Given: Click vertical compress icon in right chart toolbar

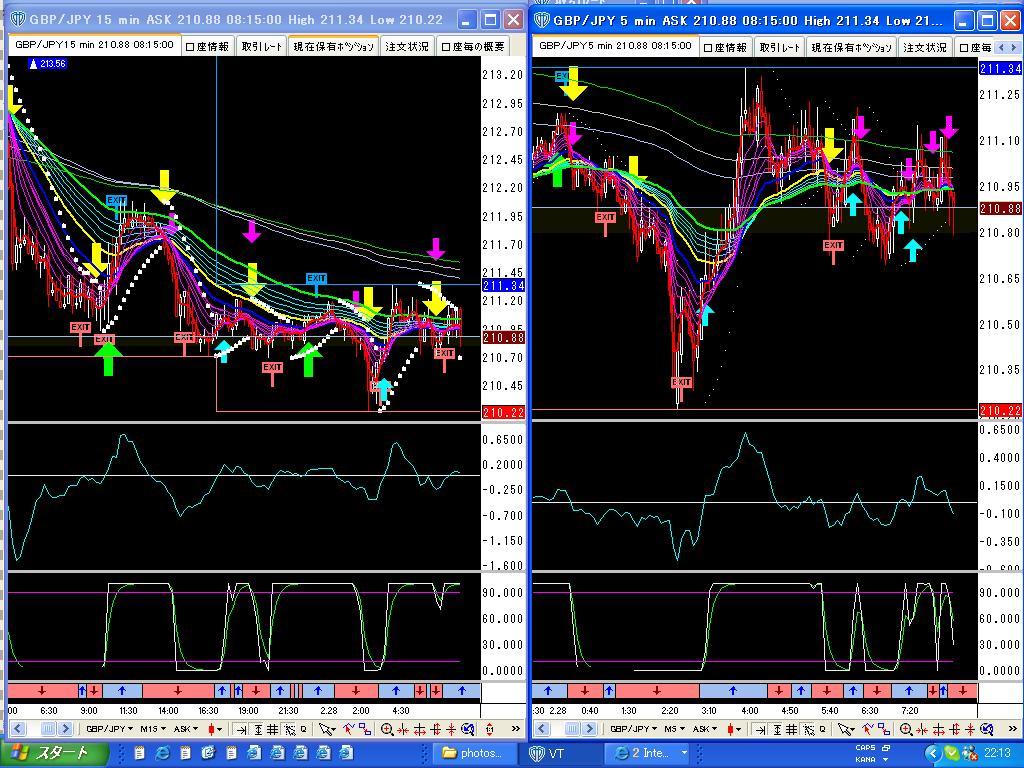Looking at the screenshot, I should [x=970, y=729].
